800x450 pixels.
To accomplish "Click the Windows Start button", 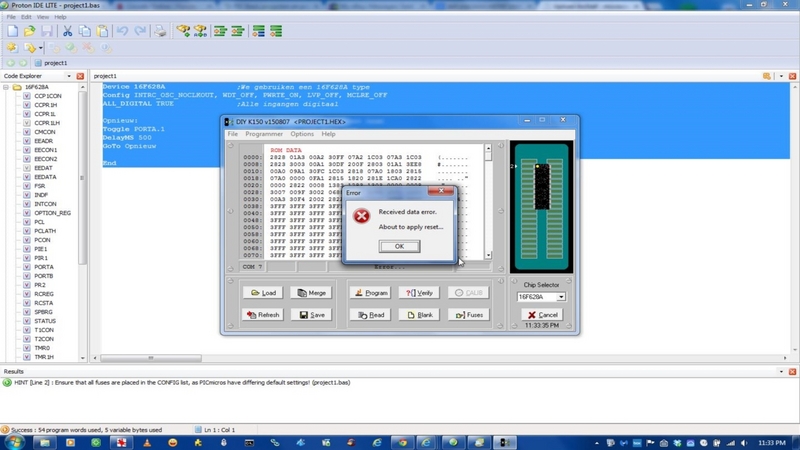I will click(x=14, y=441).
